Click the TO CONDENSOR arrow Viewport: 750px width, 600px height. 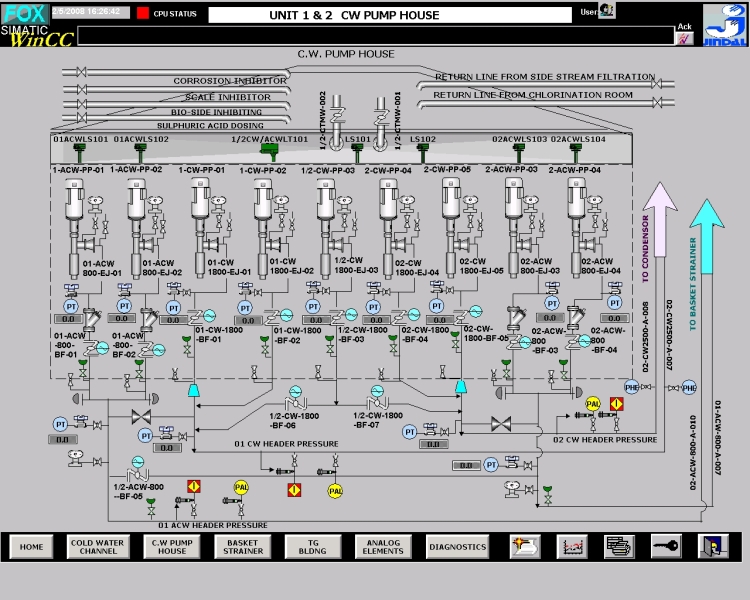(x=660, y=220)
